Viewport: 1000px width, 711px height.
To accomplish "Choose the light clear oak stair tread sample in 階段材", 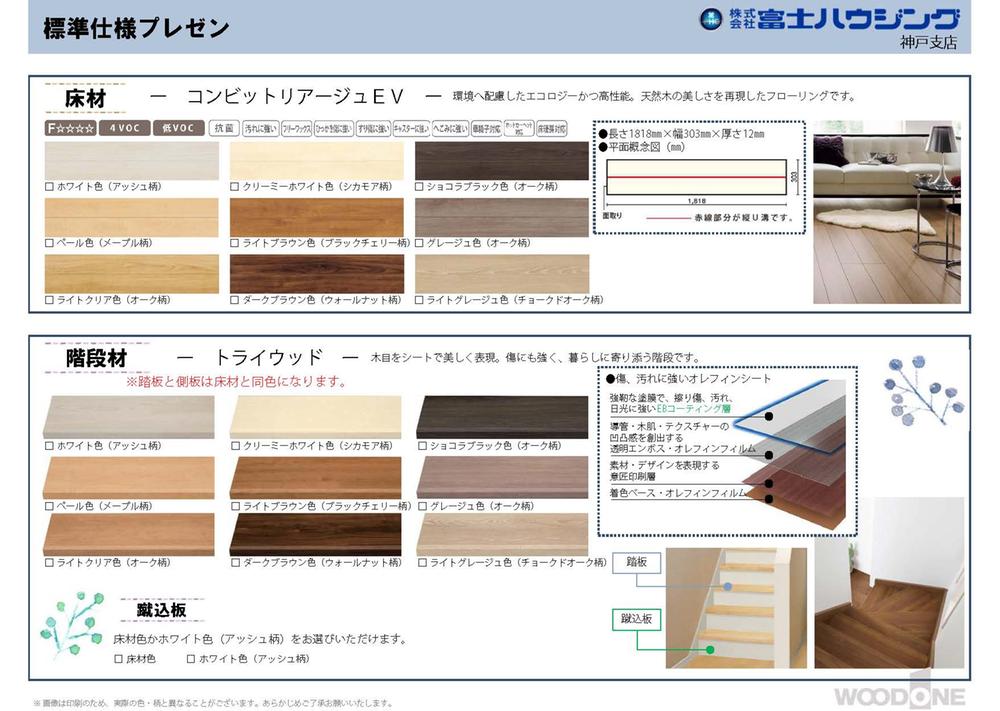I will tap(129, 534).
